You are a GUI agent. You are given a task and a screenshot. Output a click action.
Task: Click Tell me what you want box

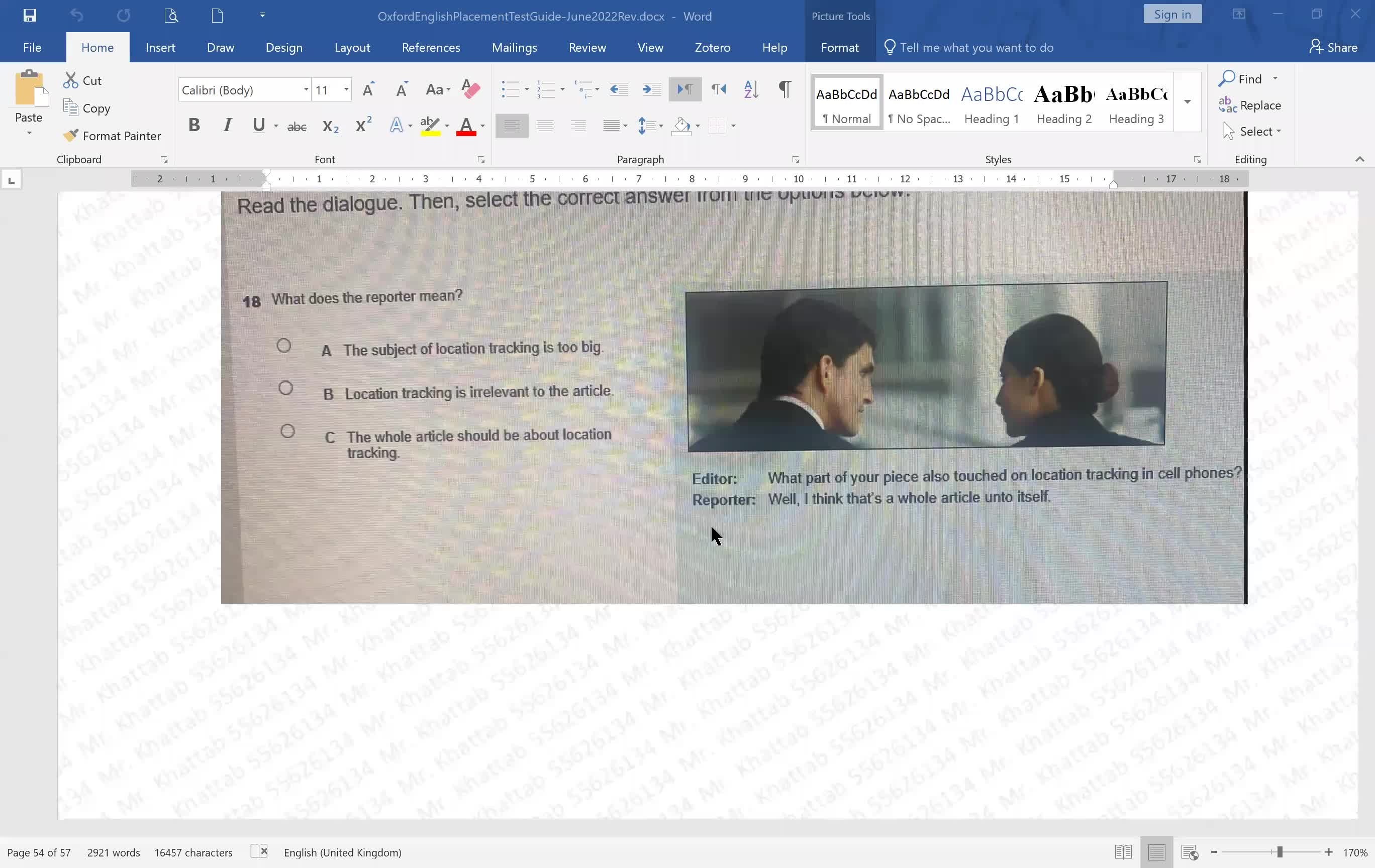pyautogui.click(x=969, y=47)
